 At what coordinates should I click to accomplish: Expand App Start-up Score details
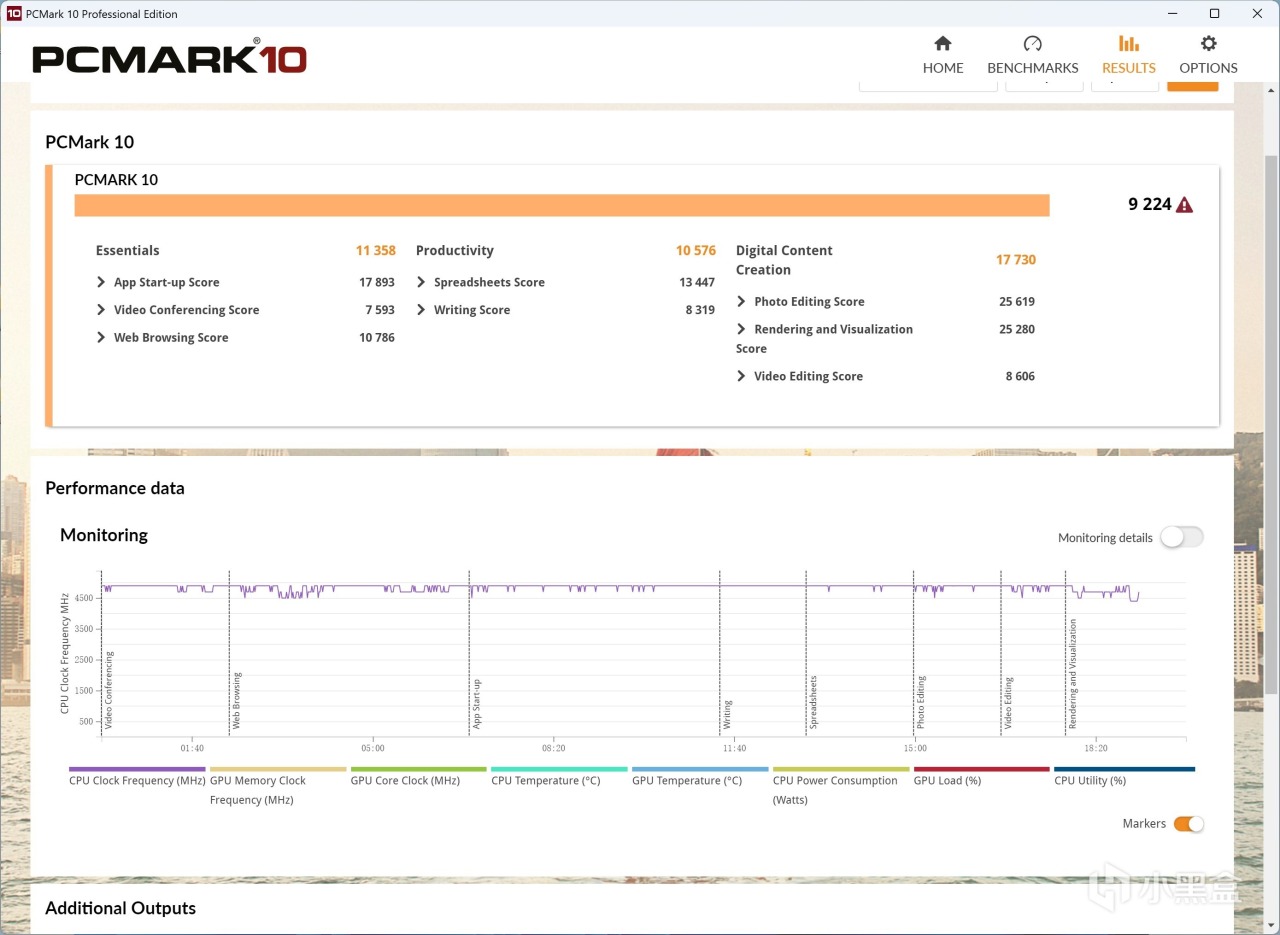(101, 282)
